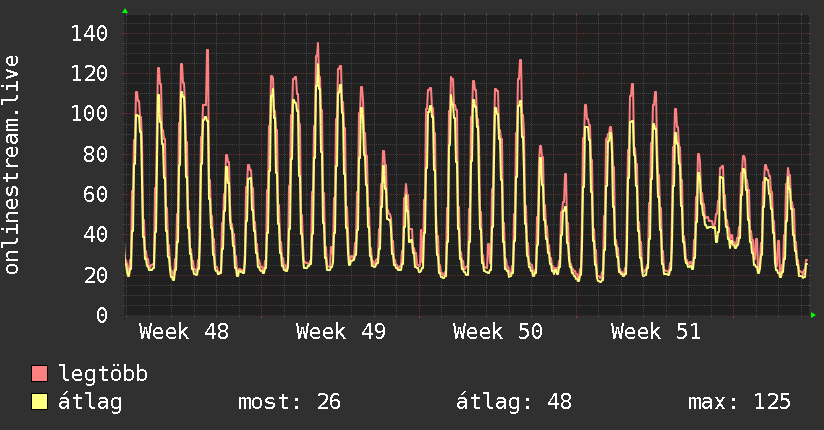Click the 80 y-axis tick label
The width and height of the screenshot is (824, 430).
(96, 154)
